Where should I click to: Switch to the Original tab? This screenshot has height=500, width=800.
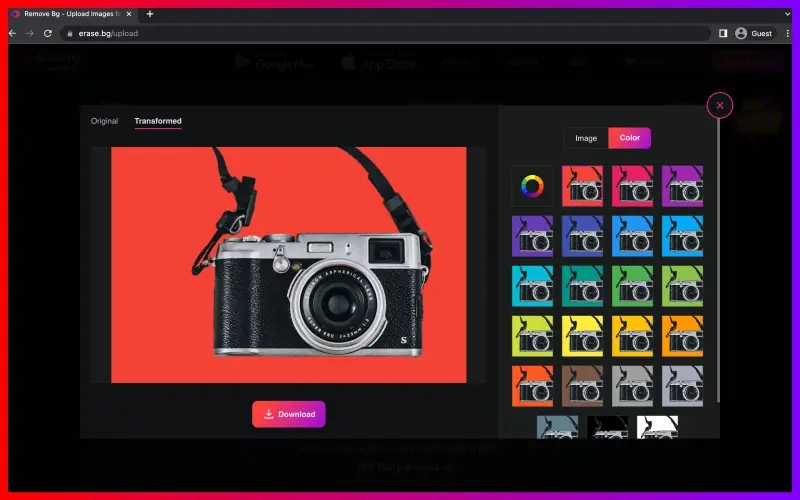point(105,121)
